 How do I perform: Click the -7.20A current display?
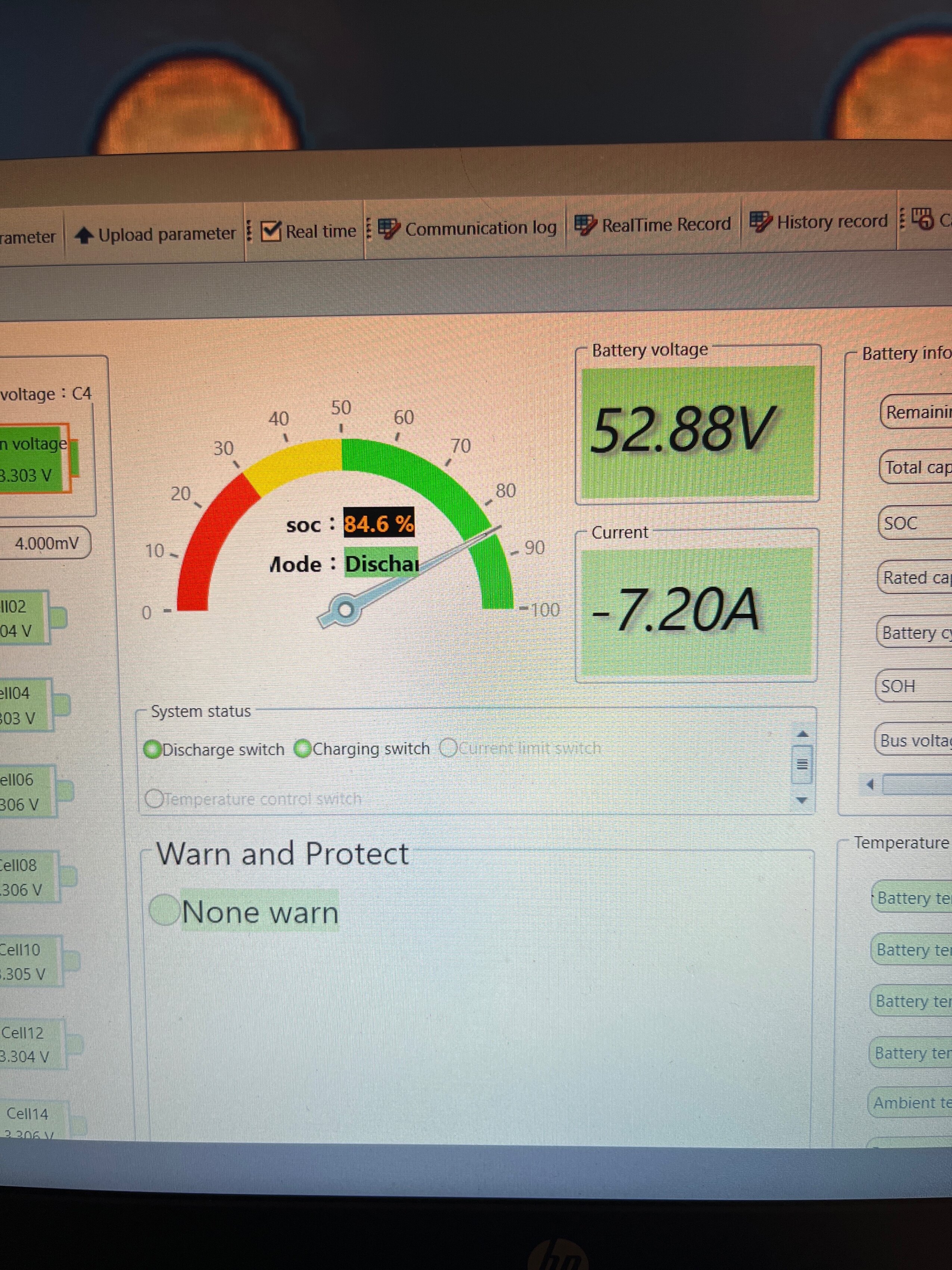(697, 612)
